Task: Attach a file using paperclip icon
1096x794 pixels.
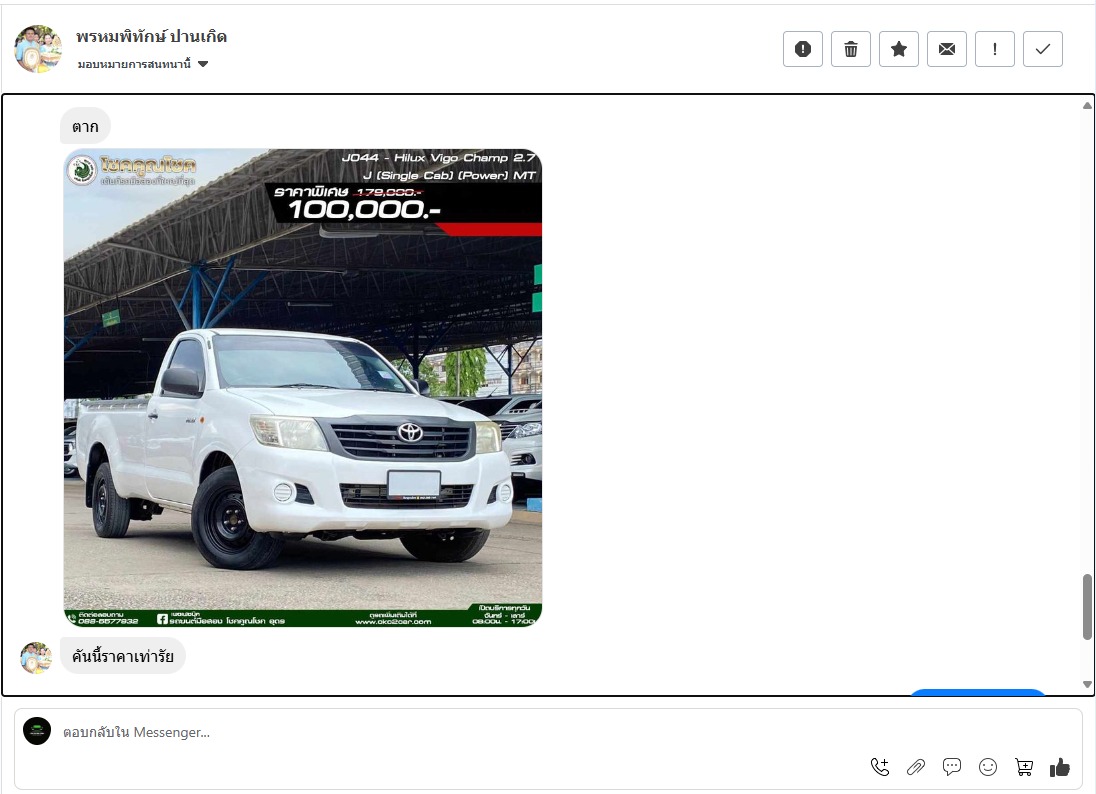Action: [x=916, y=767]
